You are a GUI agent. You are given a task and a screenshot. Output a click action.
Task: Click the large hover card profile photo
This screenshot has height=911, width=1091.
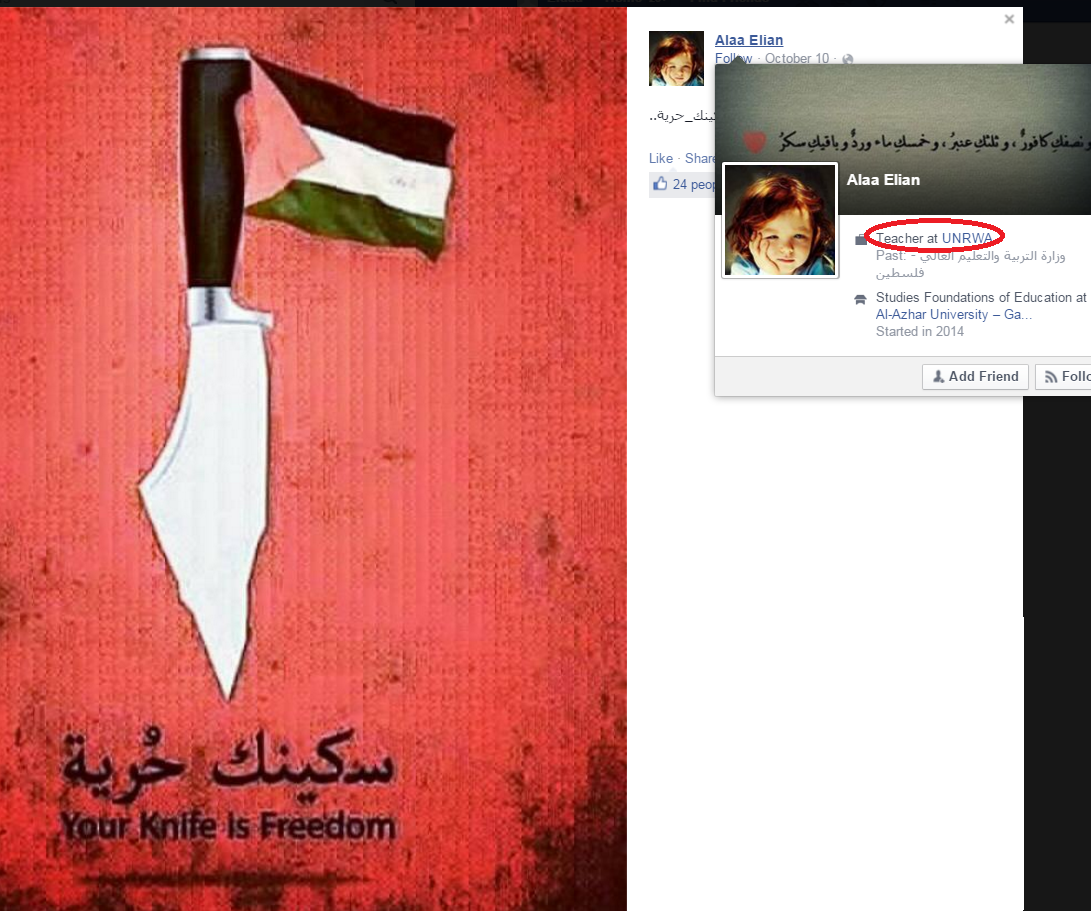point(780,220)
